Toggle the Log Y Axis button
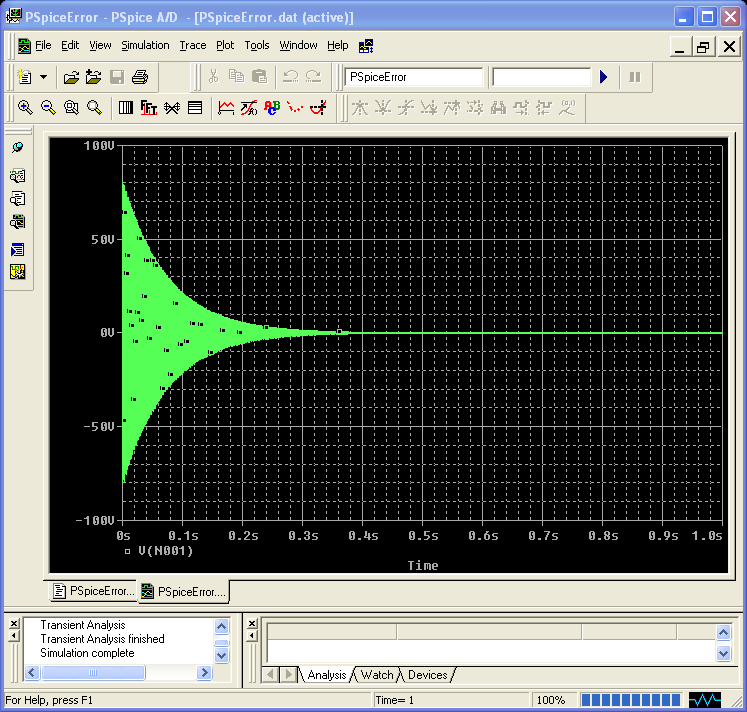The width and height of the screenshot is (747, 712). point(195,108)
